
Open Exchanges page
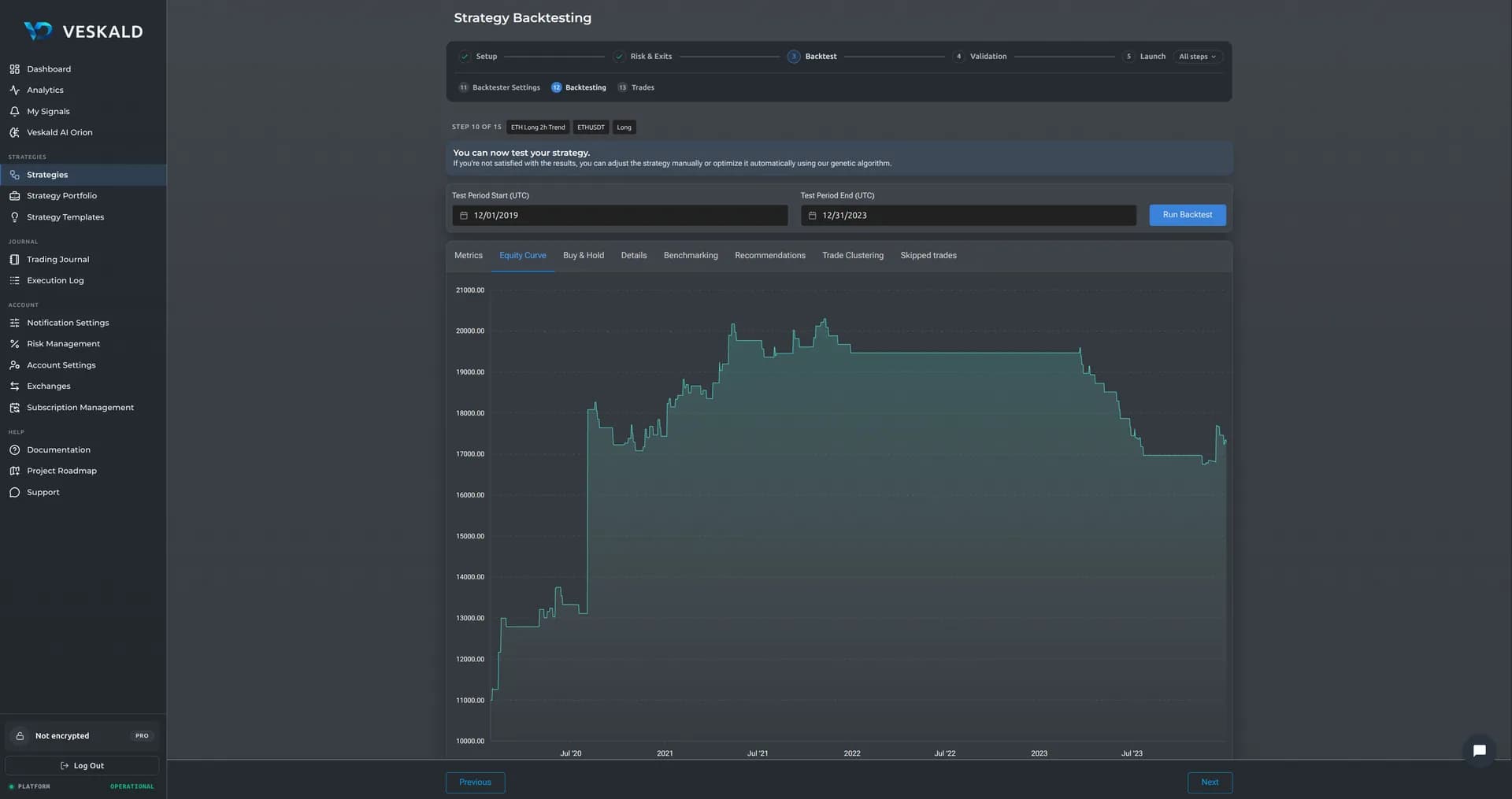point(49,387)
